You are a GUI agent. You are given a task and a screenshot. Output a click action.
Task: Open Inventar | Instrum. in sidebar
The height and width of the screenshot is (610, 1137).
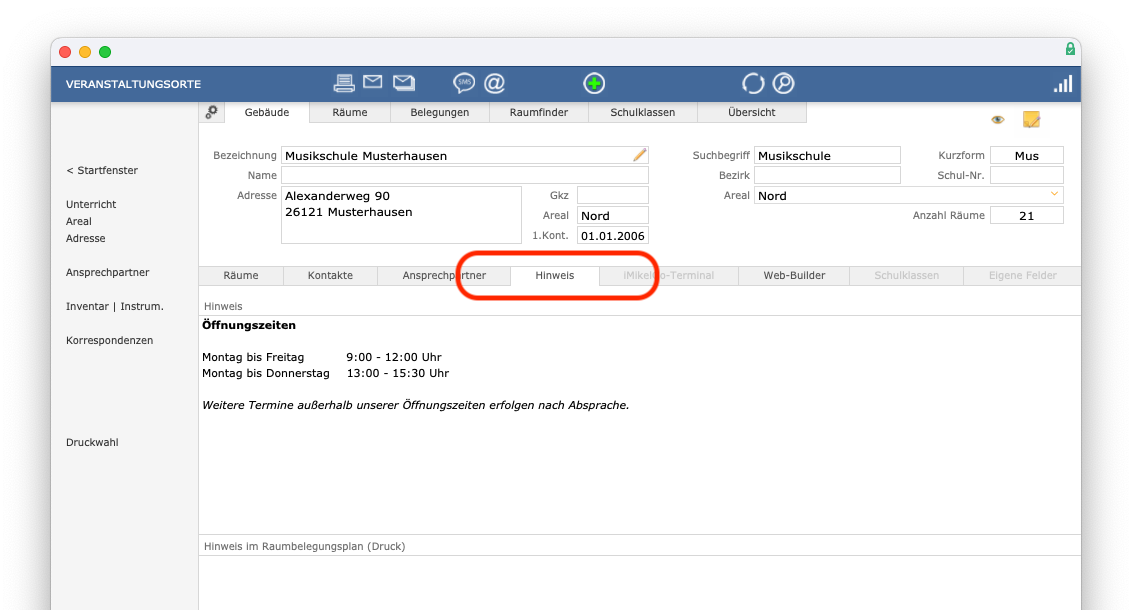(x=115, y=306)
